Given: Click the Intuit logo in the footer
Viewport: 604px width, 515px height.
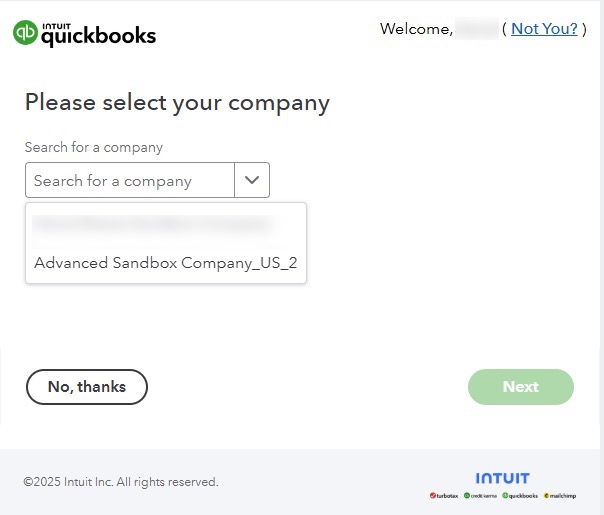Looking at the screenshot, I should tap(503, 478).
